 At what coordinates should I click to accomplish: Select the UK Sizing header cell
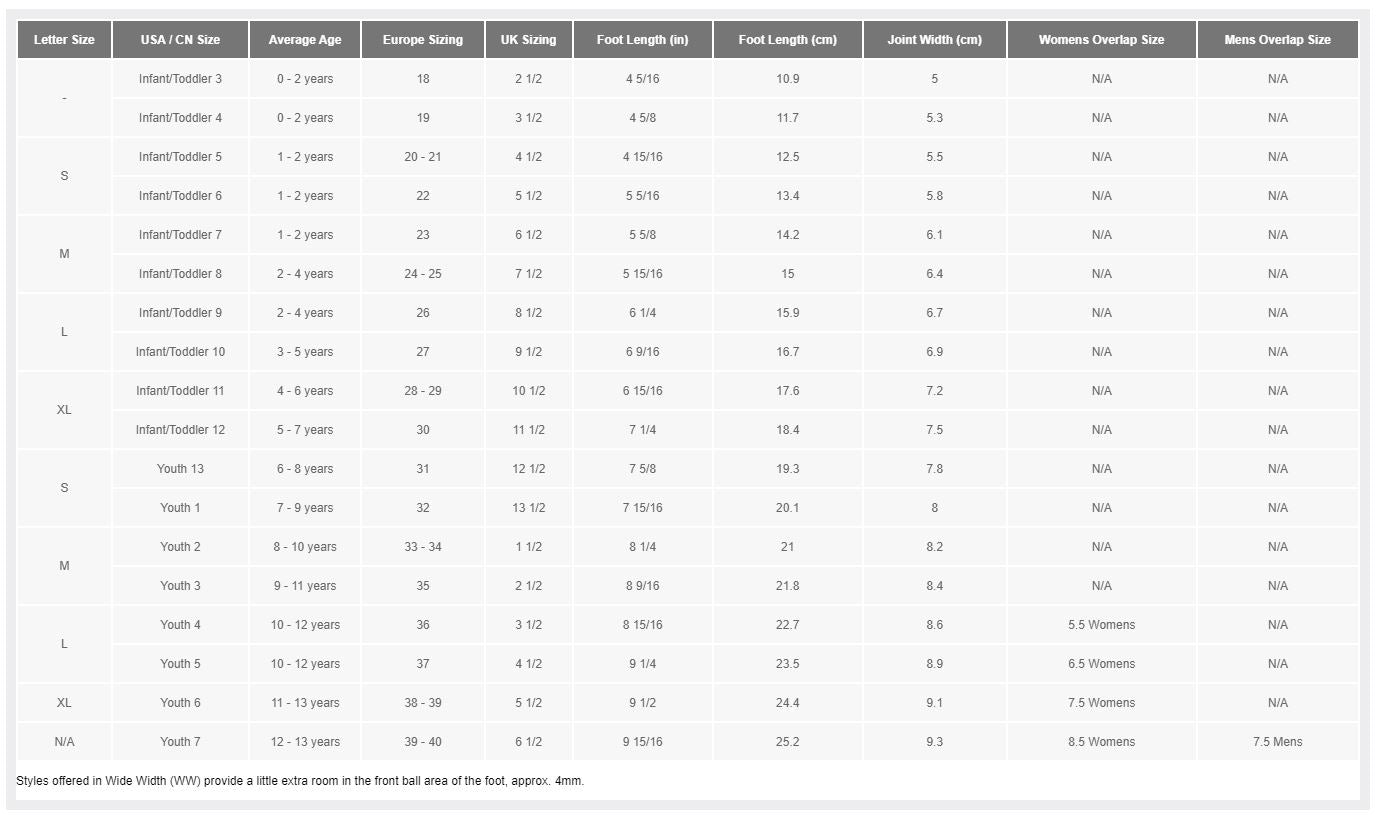click(x=528, y=40)
